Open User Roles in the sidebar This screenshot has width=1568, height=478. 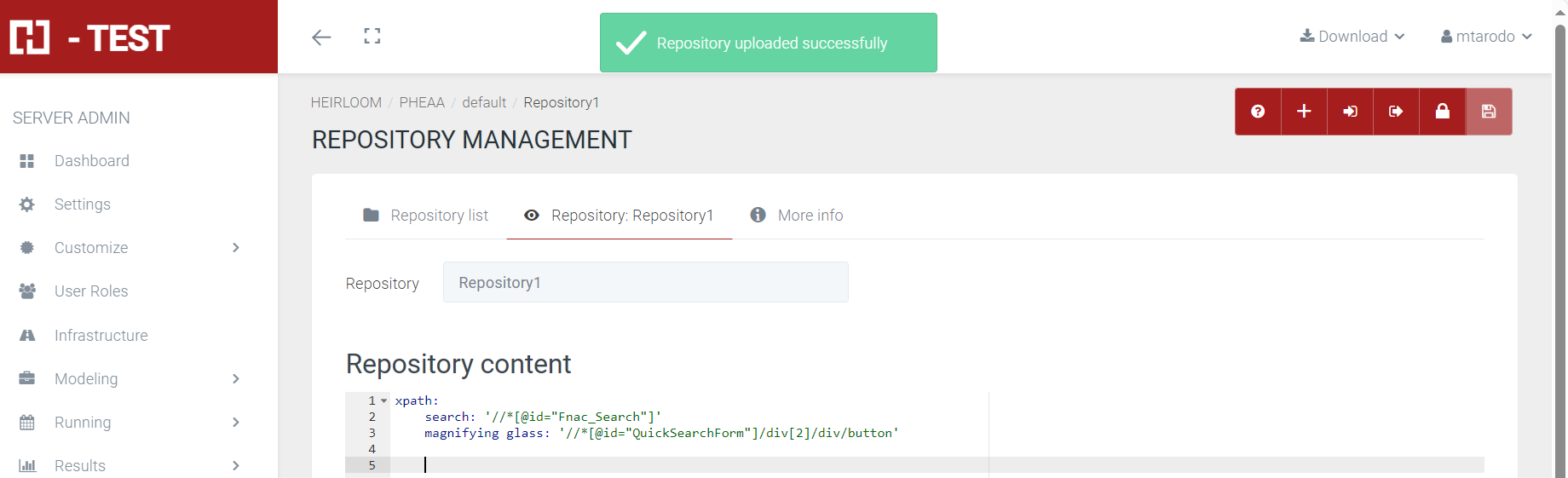(90, 291)
